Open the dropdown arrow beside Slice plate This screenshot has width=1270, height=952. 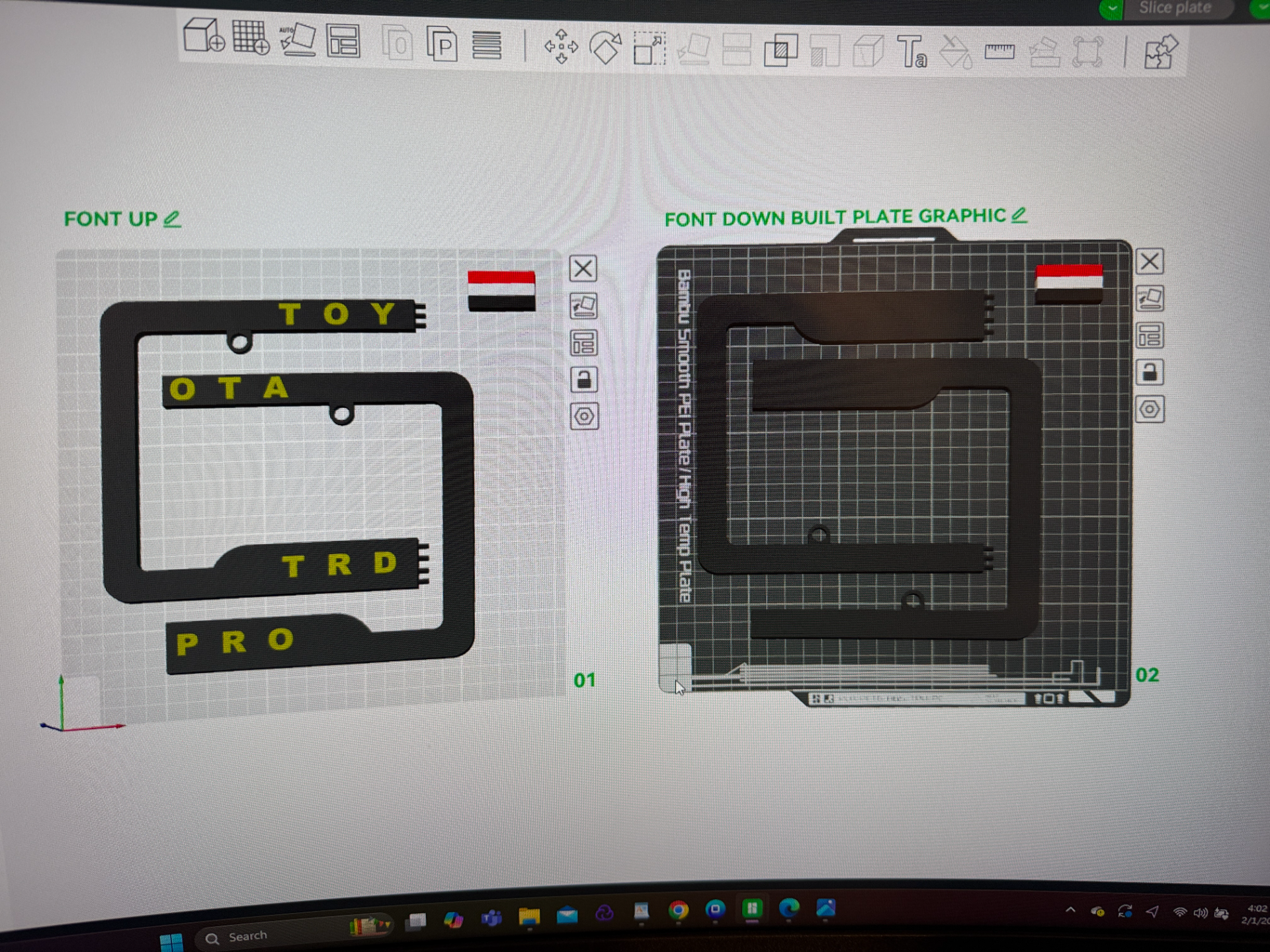coord(1112,8)
